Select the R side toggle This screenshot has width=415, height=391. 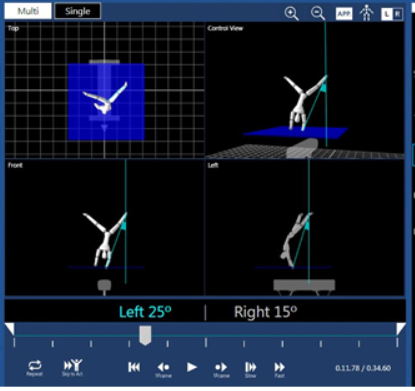[x=397, y=14]
